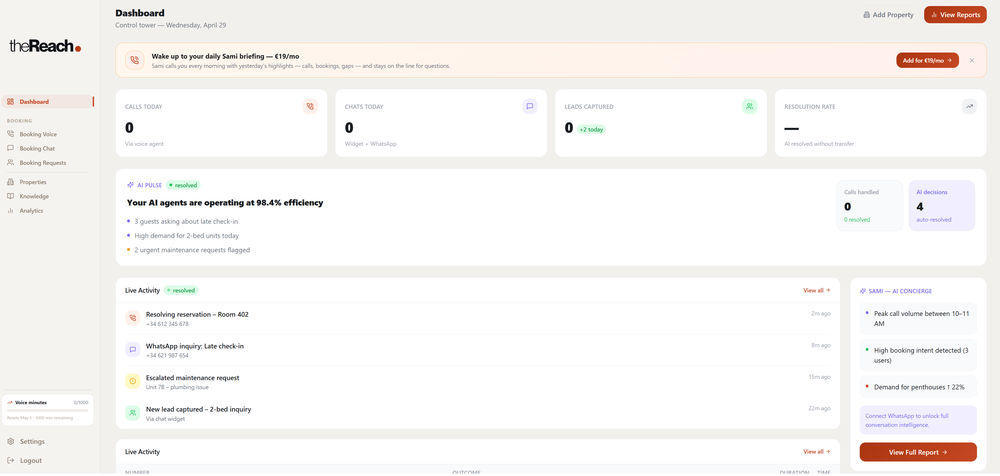Open Properties section

[33, 182]
